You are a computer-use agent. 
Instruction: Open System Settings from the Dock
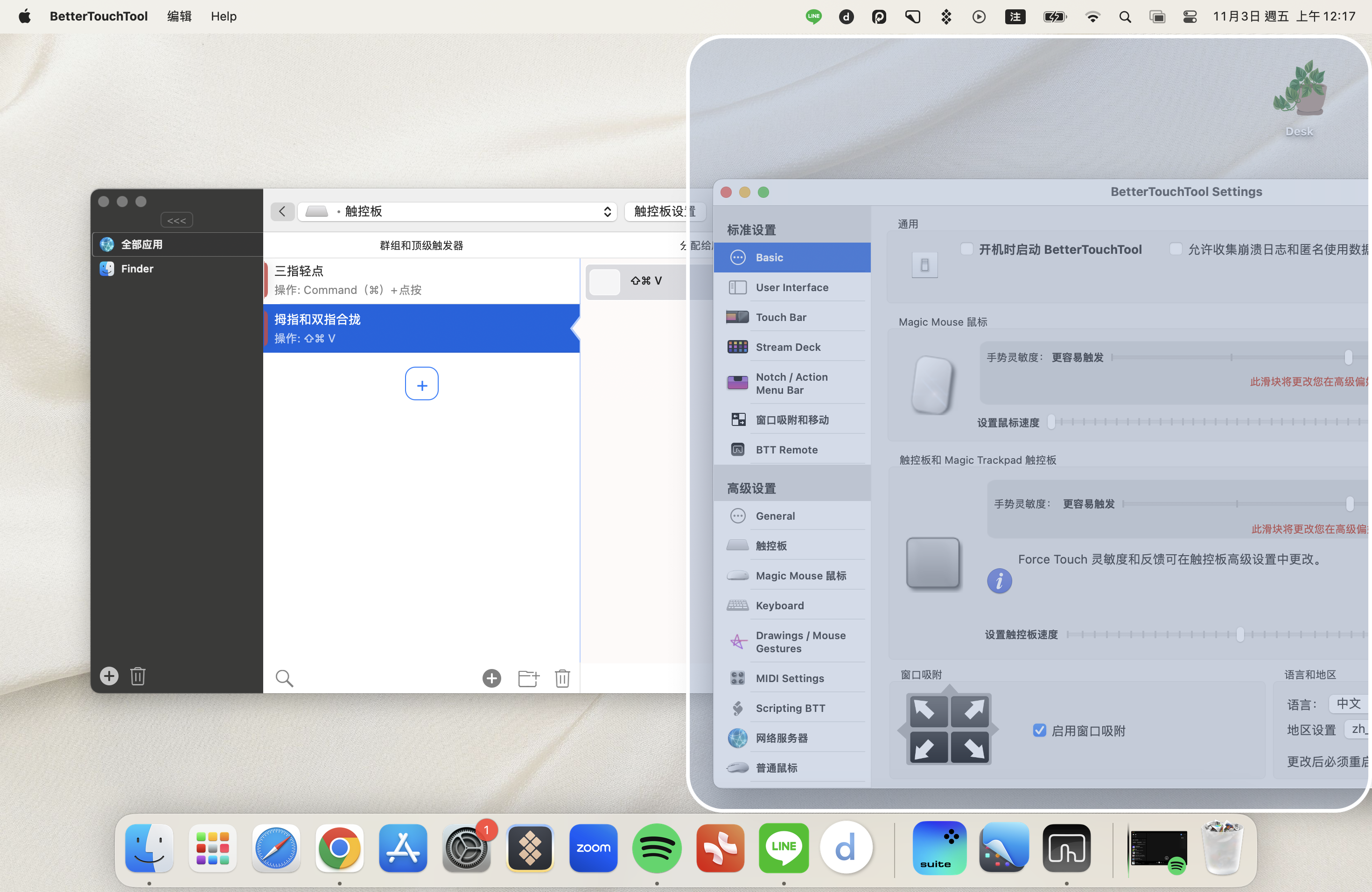tap(466, 848)
